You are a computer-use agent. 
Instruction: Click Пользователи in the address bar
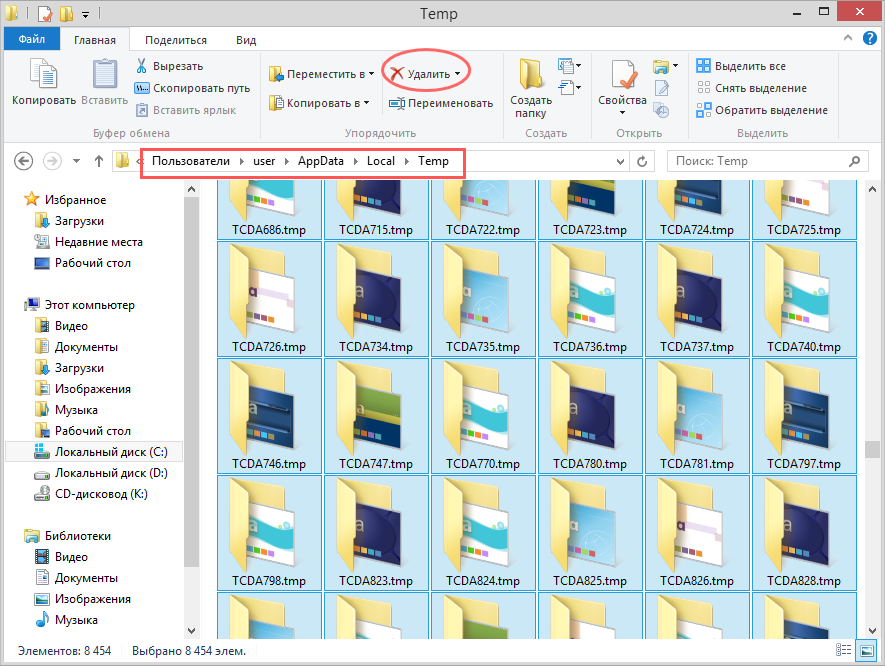[x=191, y=161]
